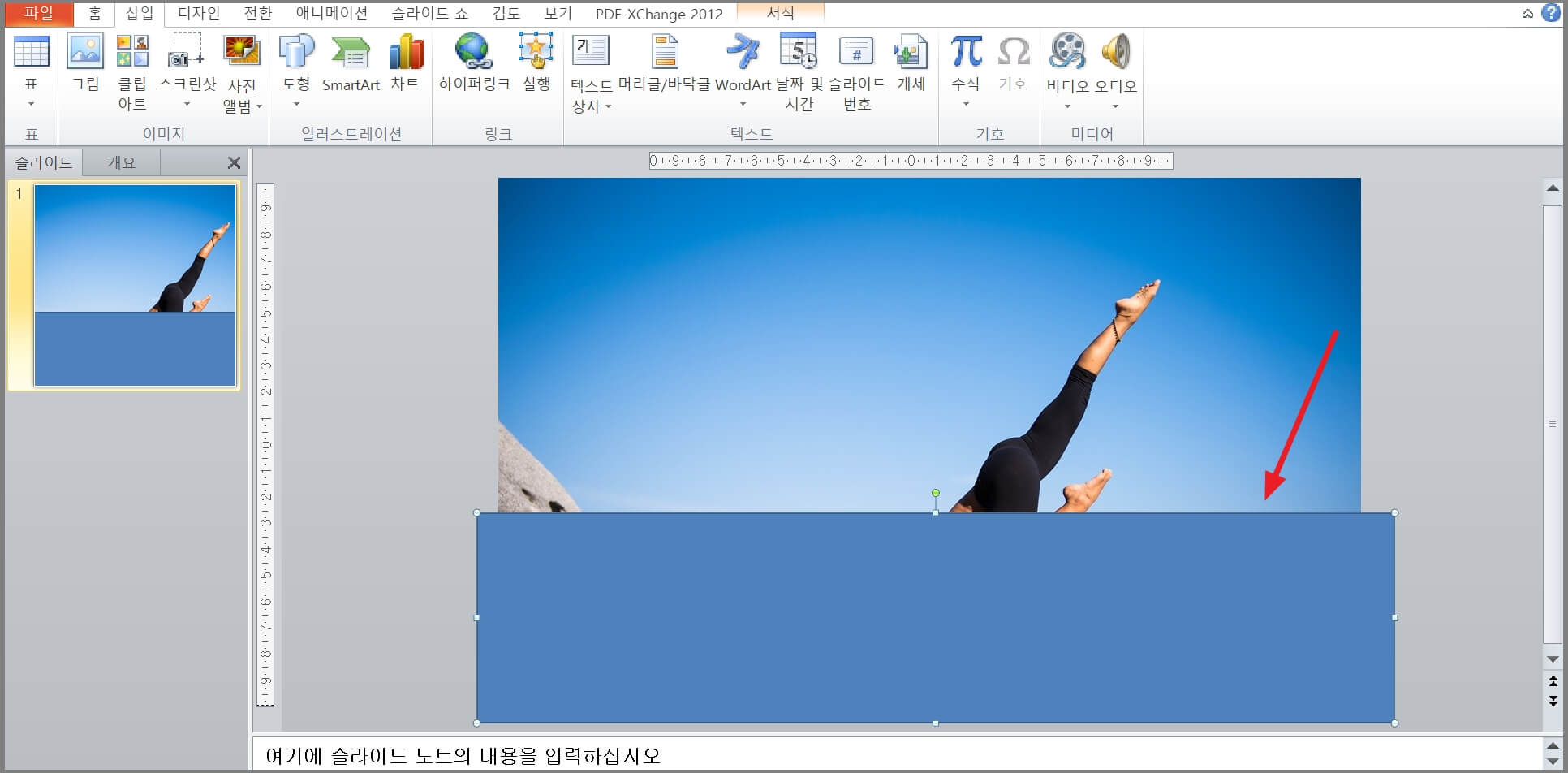Select the 삽입 insert tab

(139, 13)
